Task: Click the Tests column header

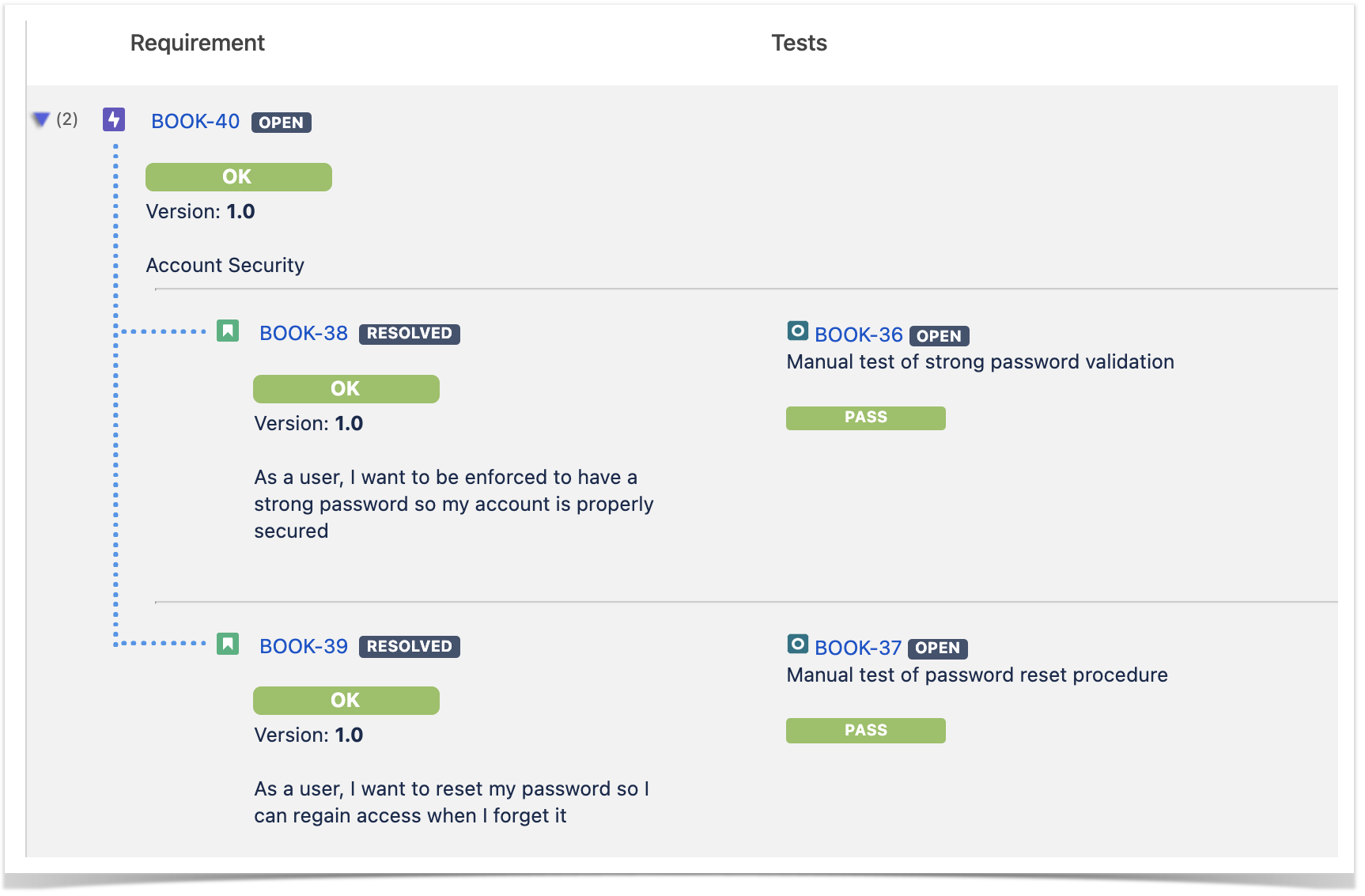Action: pyautogui.click(x=800, y=43)
